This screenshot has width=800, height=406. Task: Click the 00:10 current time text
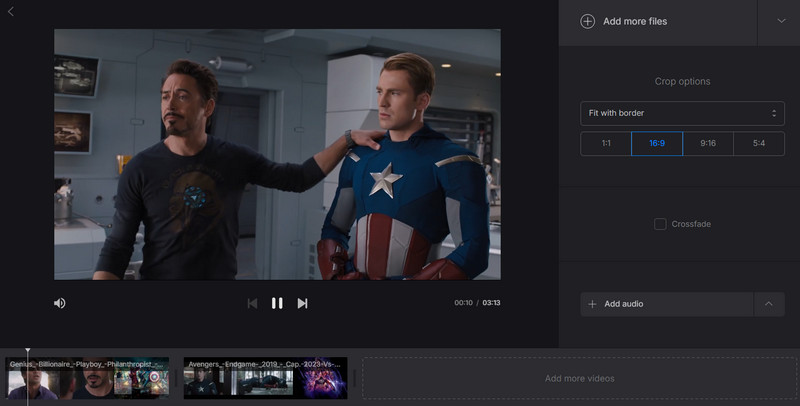click(x=463, y=303)
